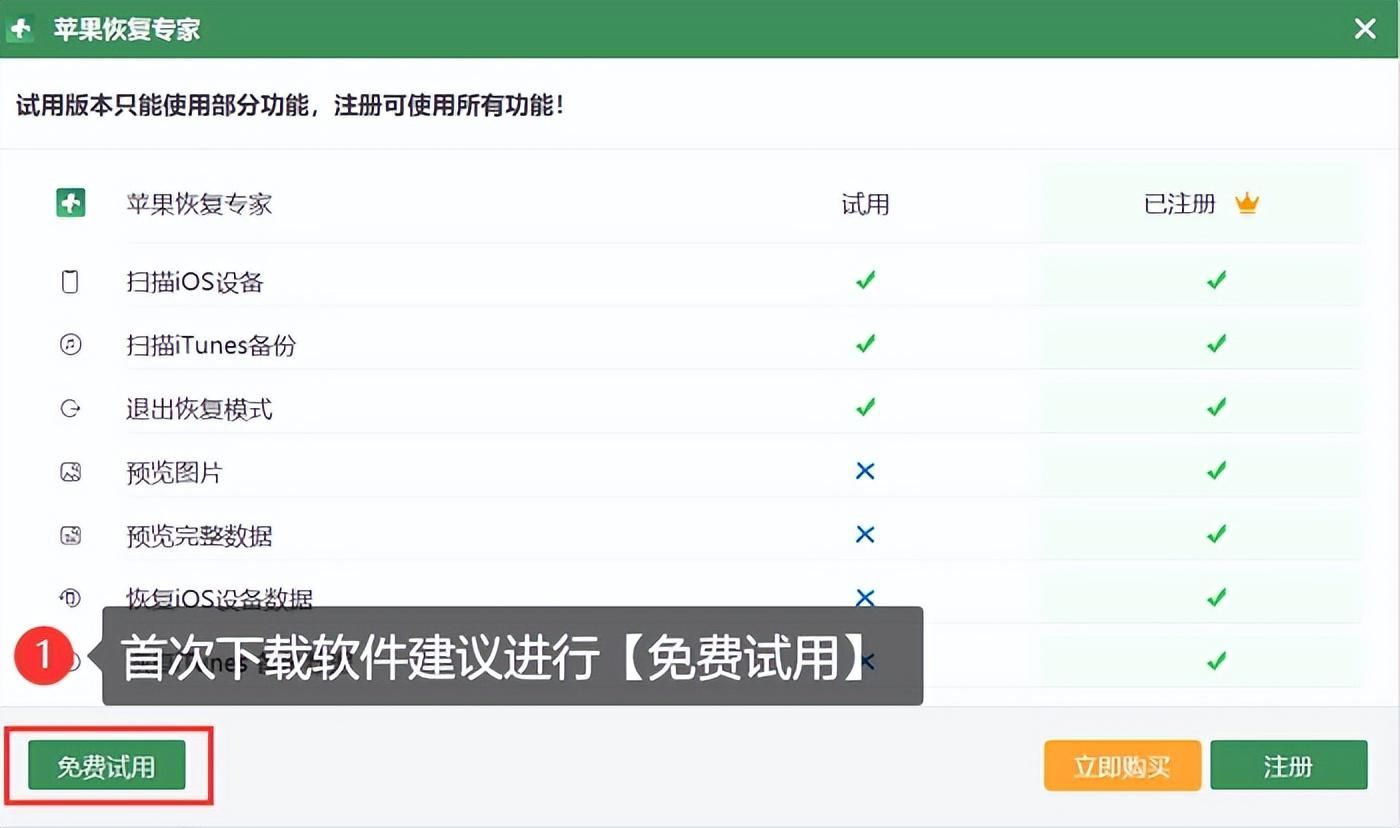Click the music icon beside 扫描iTunes备份
The width and height of the screenshot is (1400, 828).
pyautogui.click(x=70, y=345)
